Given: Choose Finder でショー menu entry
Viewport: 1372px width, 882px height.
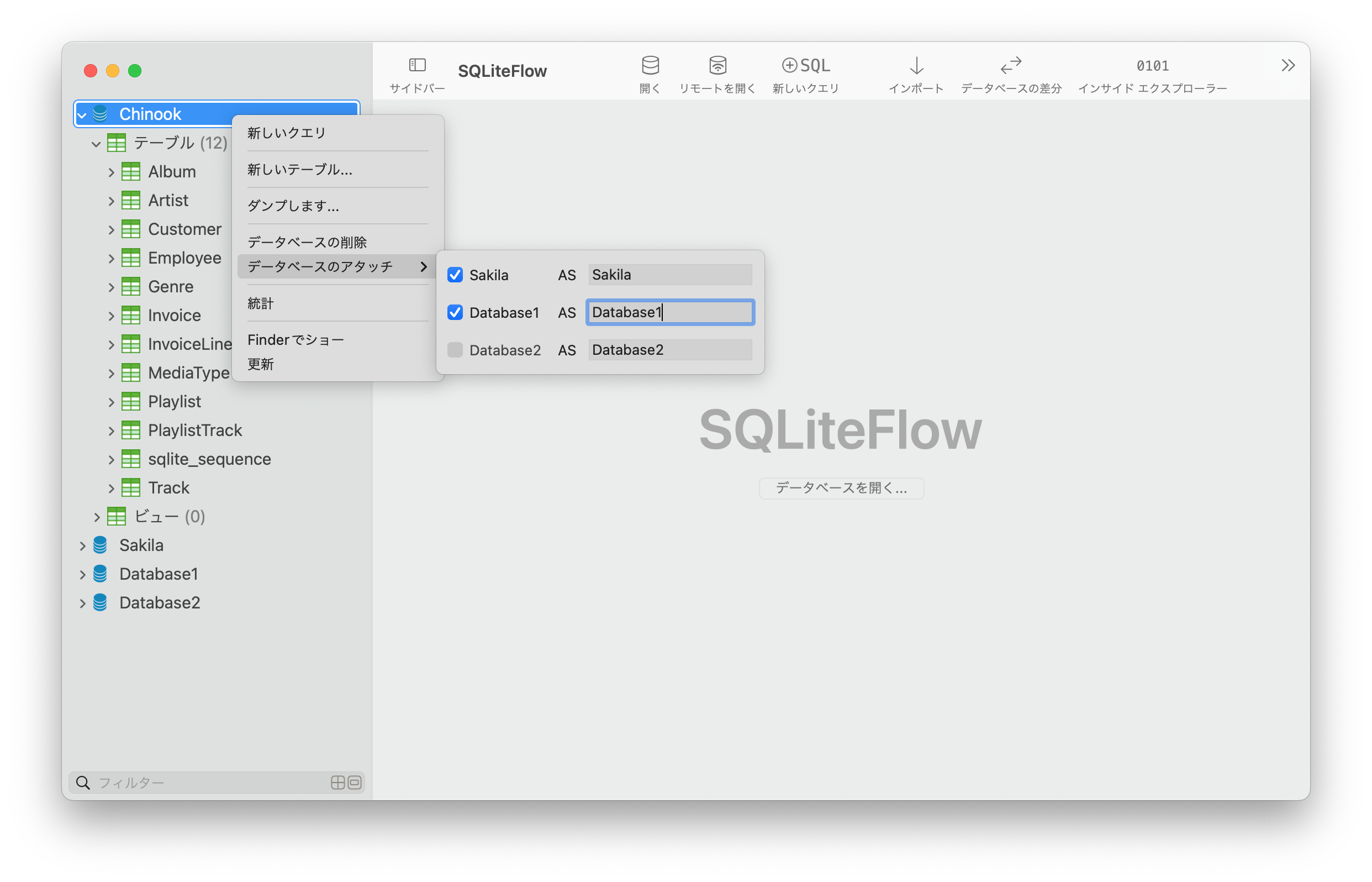Looking at the screenshot, I should tap(337, 340).
